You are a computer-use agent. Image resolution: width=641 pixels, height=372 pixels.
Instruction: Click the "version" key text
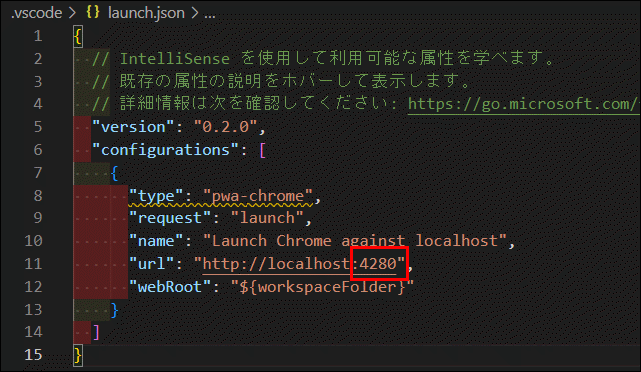[132, 127]
